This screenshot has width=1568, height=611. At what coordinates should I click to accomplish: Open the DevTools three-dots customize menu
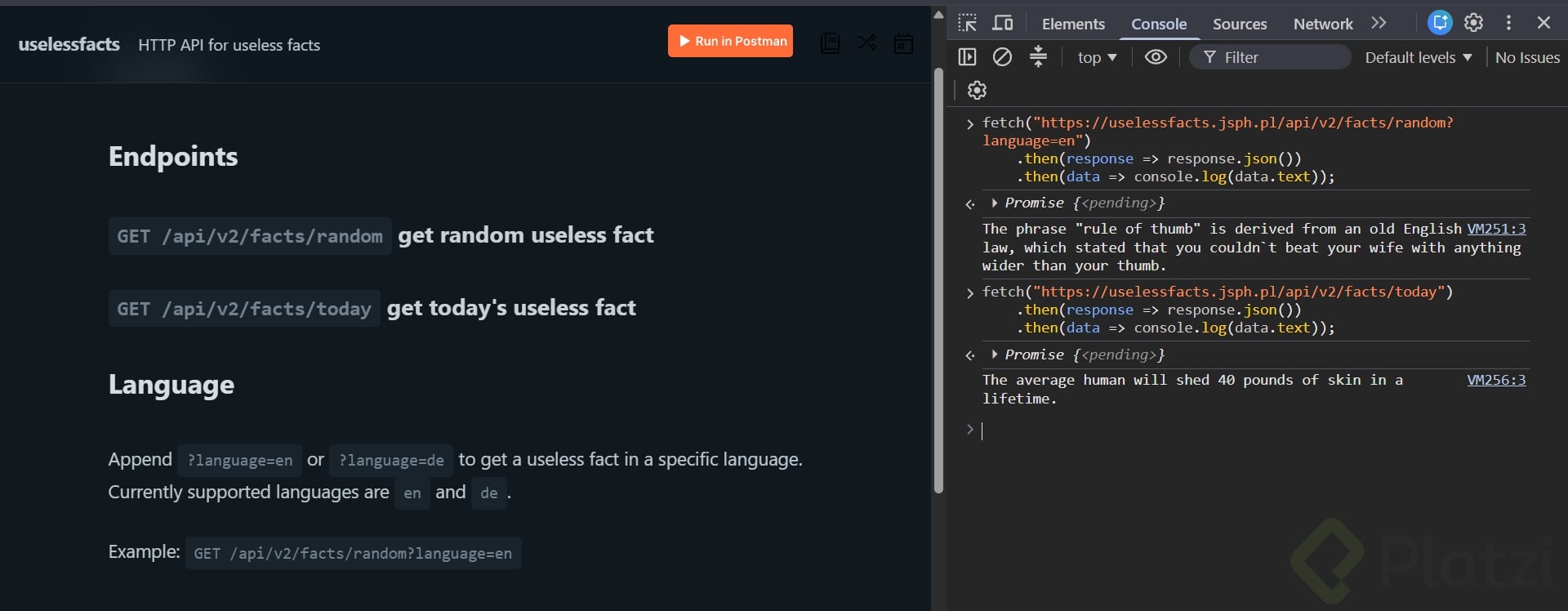1508,23
